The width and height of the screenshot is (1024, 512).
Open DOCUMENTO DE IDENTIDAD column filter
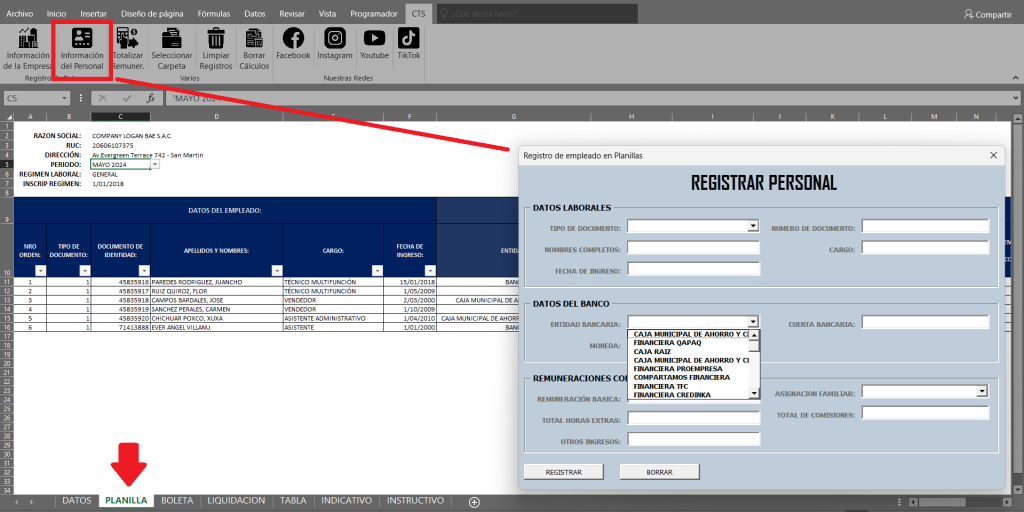[144, 270]
